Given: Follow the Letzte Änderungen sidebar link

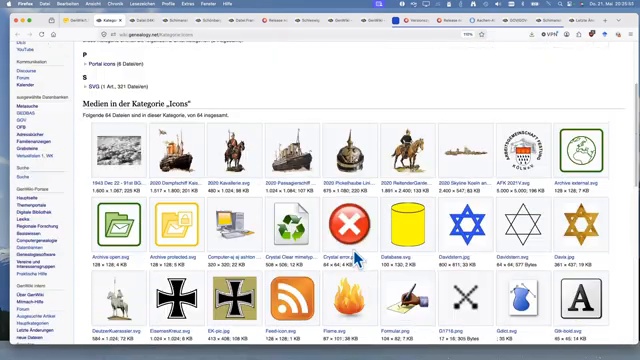Looking at the screenshot, I should [x=35, y=330].
